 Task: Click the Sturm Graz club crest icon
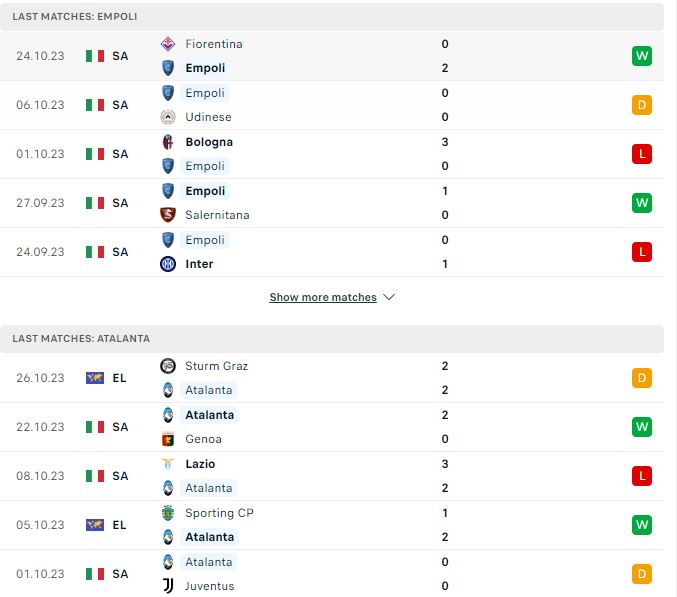168,366
